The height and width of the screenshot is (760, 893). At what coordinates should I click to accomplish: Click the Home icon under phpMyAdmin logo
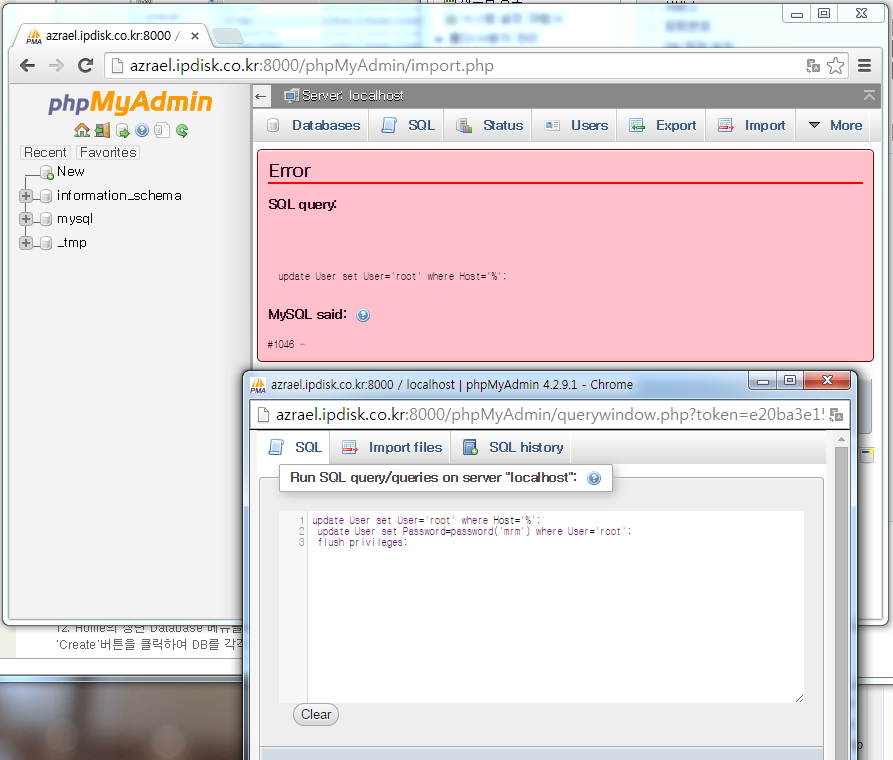82,130
